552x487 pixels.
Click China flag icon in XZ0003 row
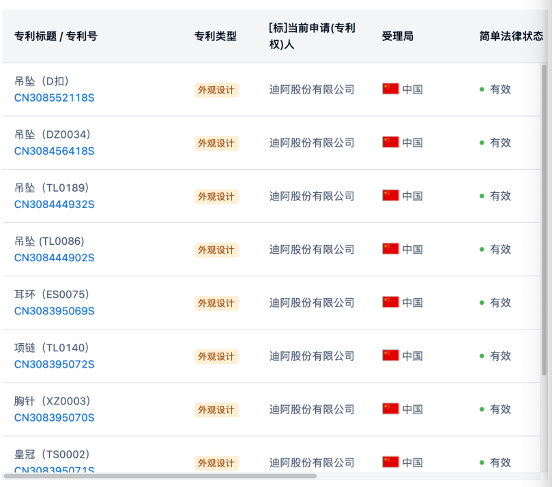click(390, 409)
